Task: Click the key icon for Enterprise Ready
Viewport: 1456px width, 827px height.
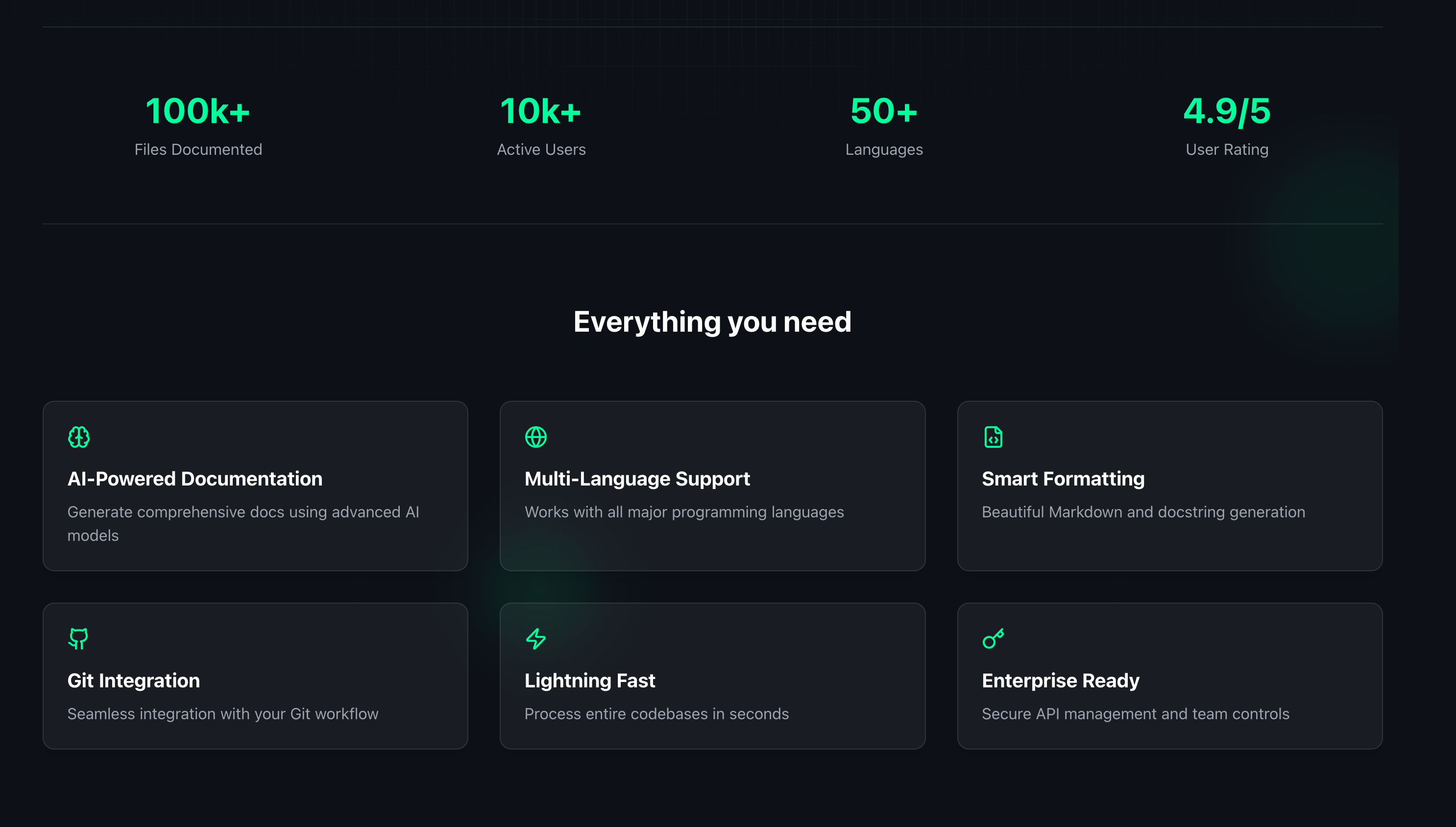Action: [x=993, y=638]
